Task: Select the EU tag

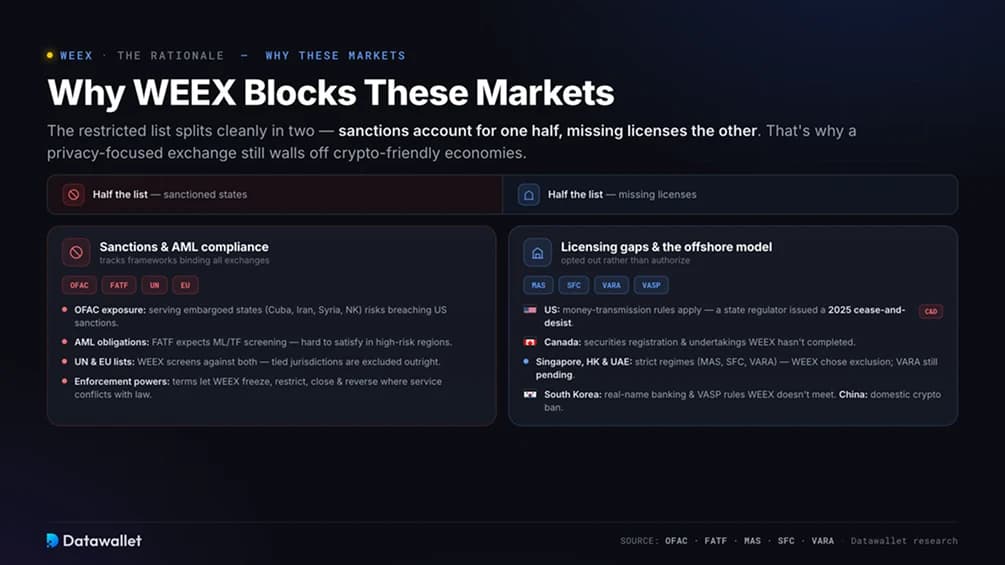Action: (185, 285)
